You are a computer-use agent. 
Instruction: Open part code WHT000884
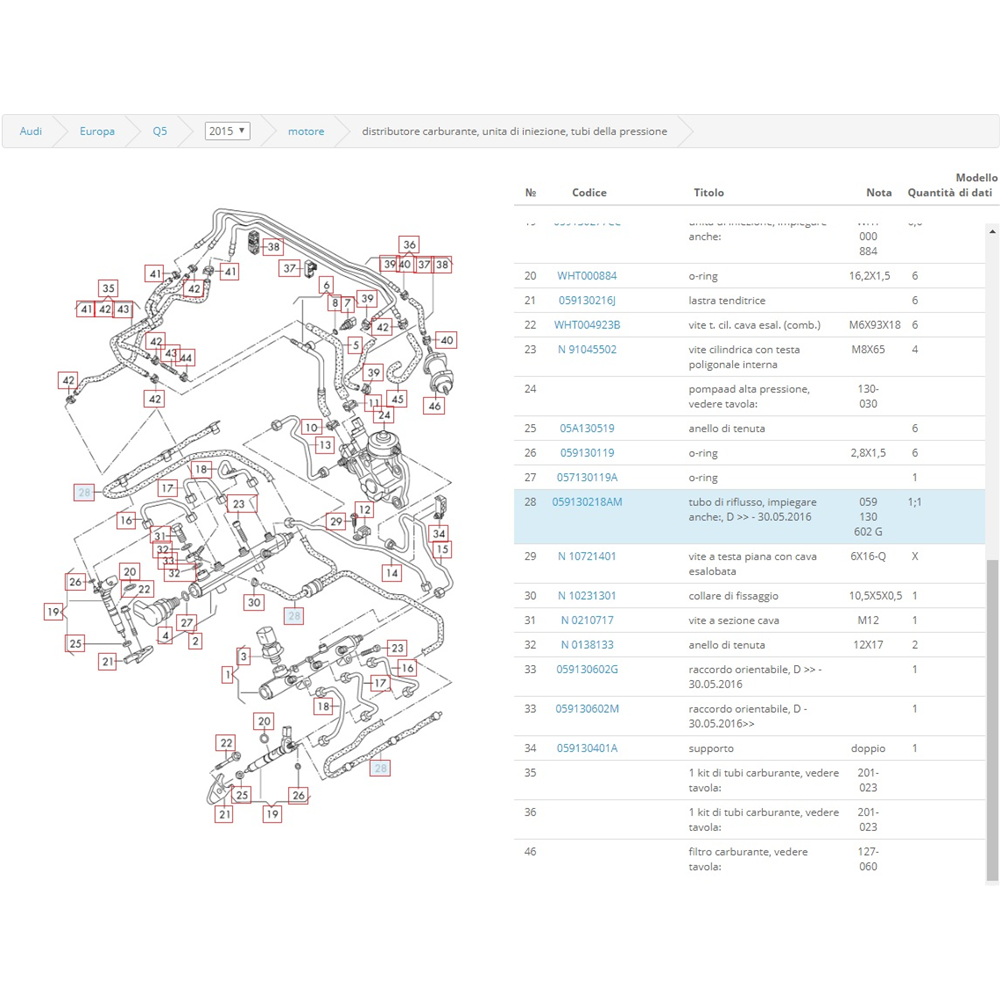click(x=587, y=276)
